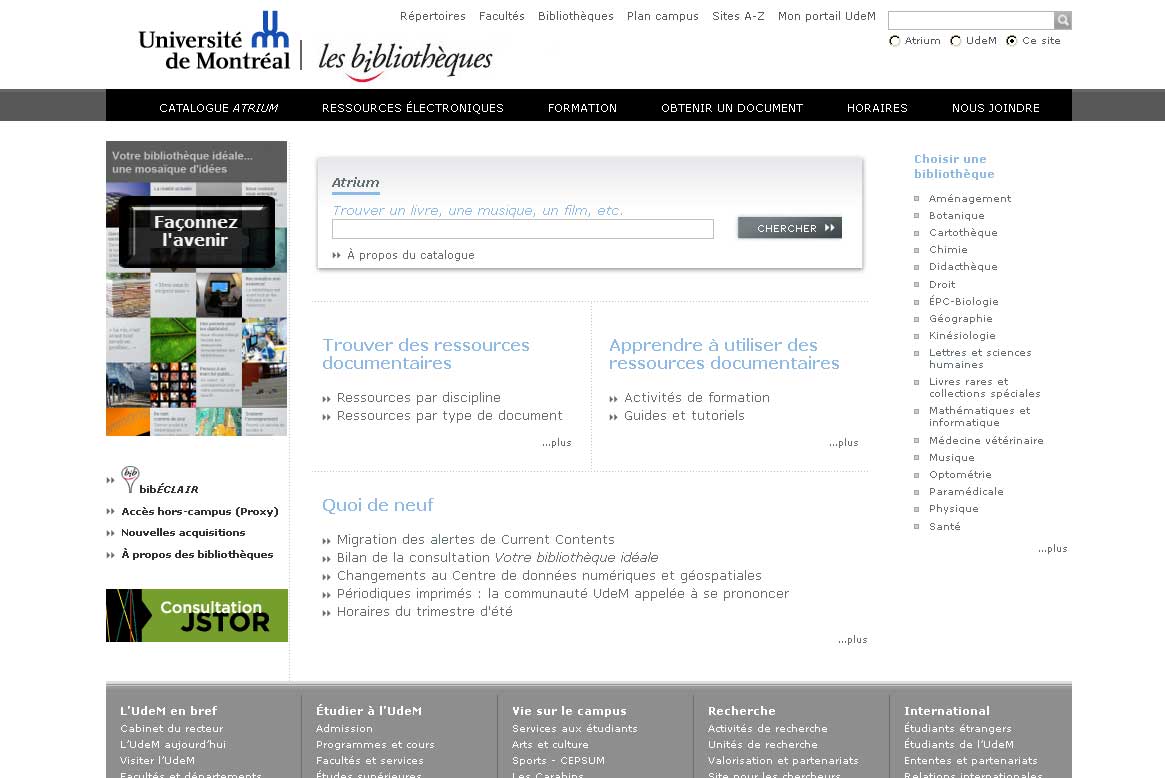
Task: Choose the ÉPC-Biologie library
Action: 964,302
